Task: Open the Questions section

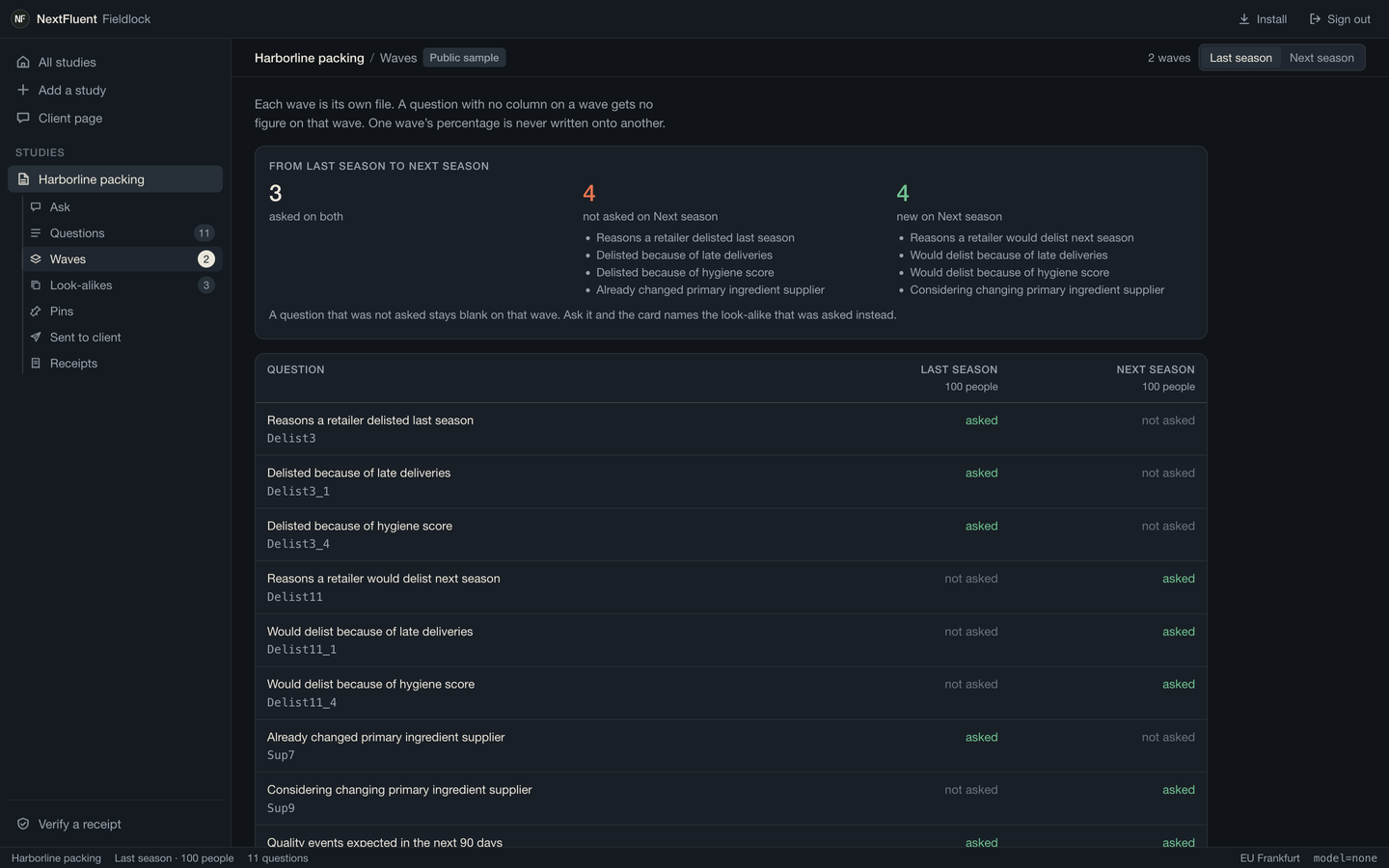Action: pyautogui.click(x=123, y=233)
